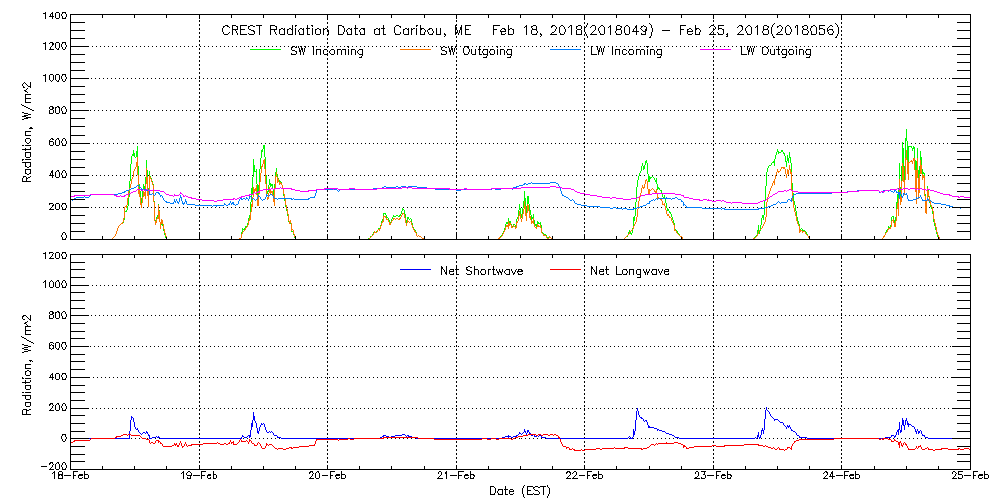
Task: Click the 22-Feb date tick label
Action: point(584,477)
